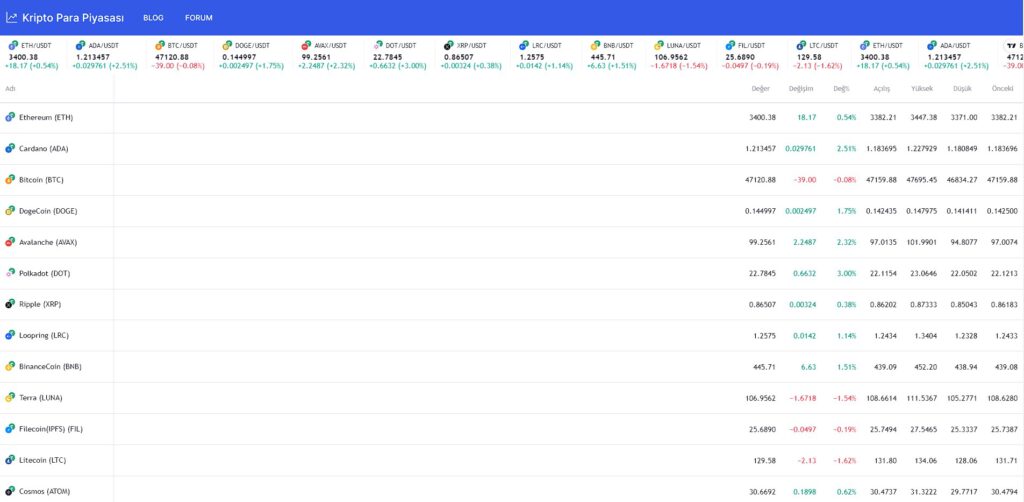Click the BinanceCoin (BNB) row icon
This screenshot has width=1024, height=502.
coord(10,367)
